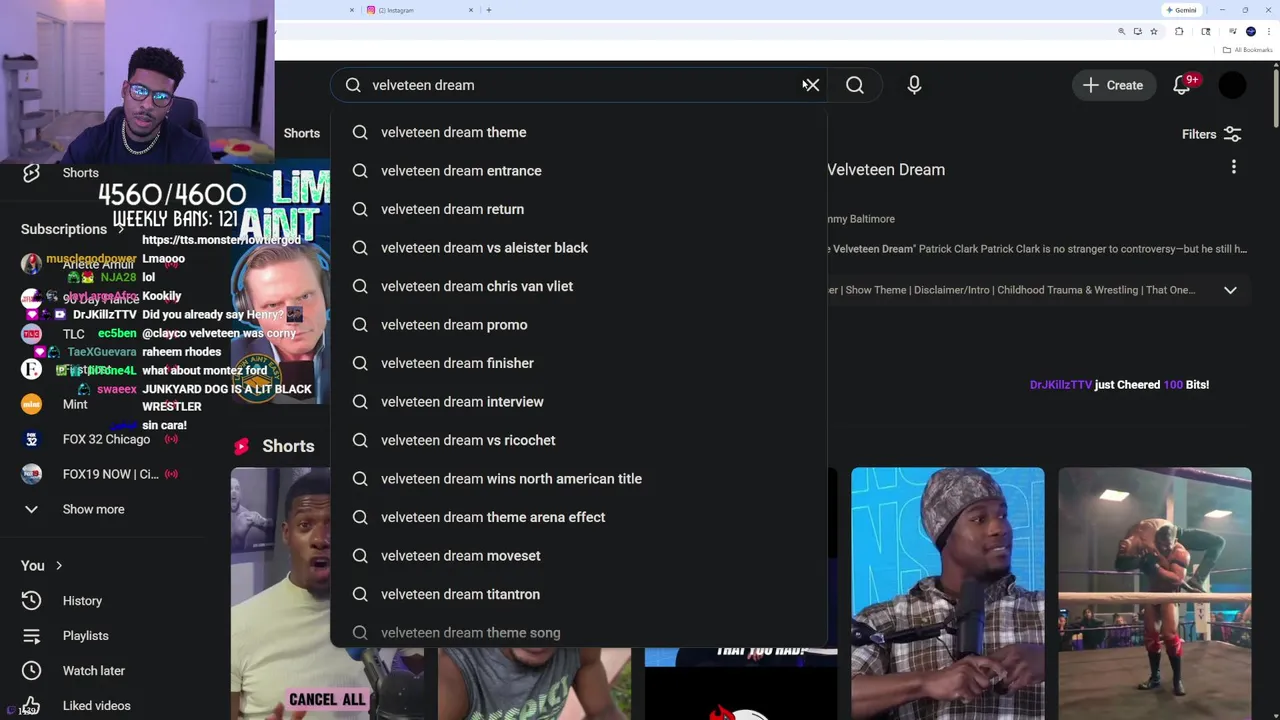Clear the search box with the X icon

point(811,85)
